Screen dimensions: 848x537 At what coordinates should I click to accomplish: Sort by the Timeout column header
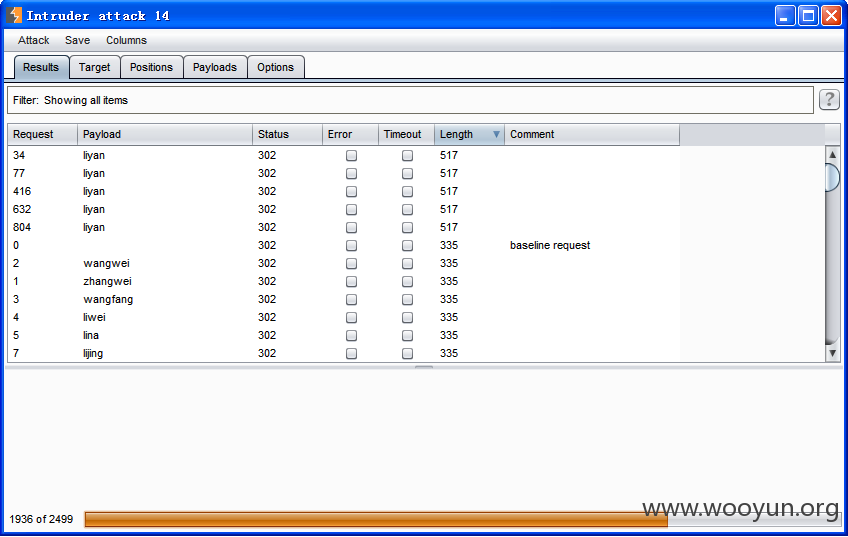[406, 134]
